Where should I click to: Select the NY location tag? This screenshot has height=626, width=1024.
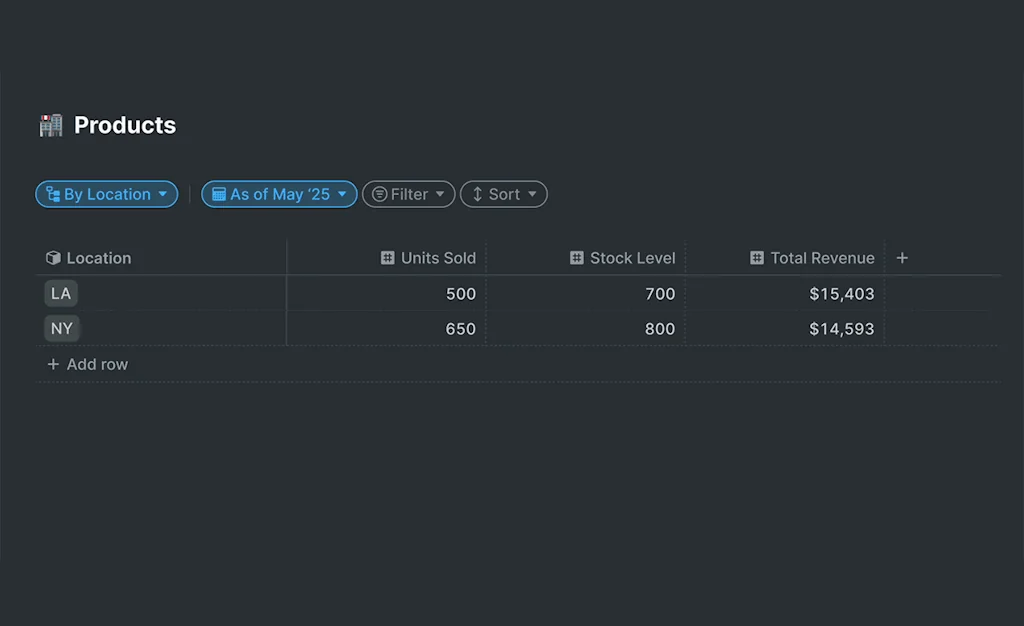coord(61,328)
